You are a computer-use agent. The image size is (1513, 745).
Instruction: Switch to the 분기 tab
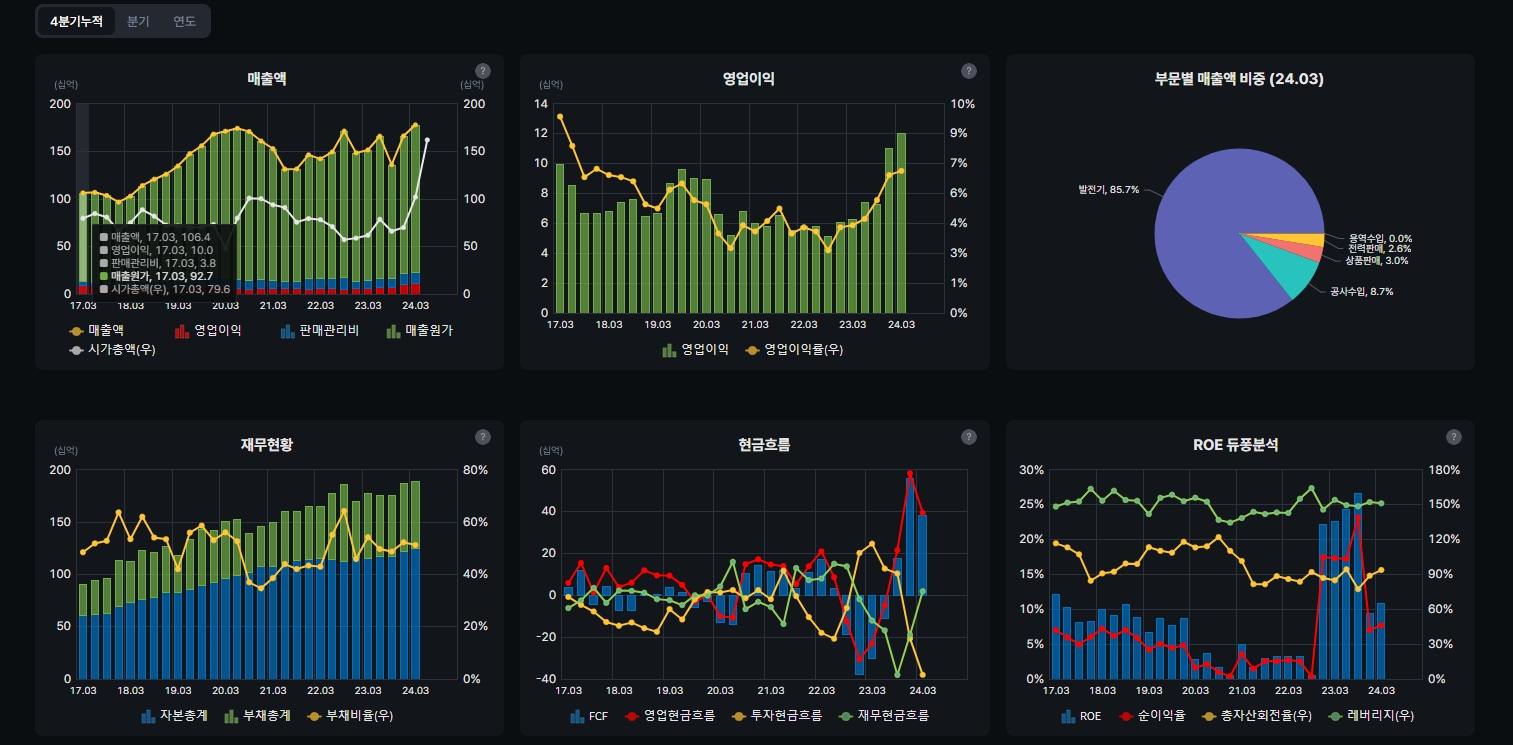138,21
